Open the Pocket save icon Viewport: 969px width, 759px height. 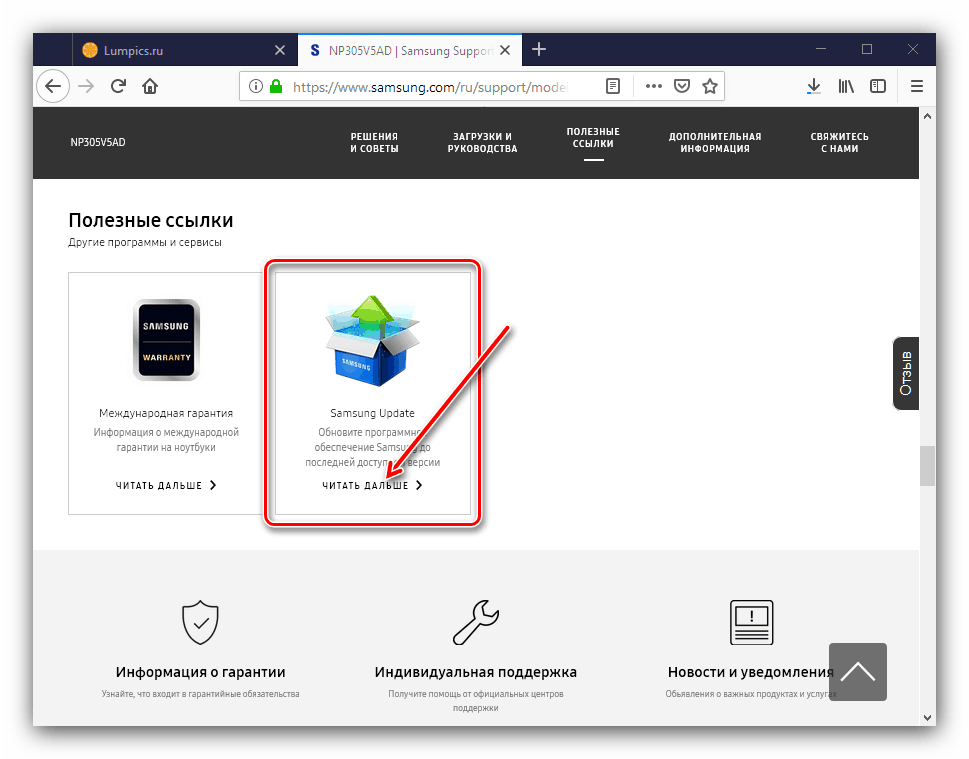pyautogui.click(x=682, y=86)
